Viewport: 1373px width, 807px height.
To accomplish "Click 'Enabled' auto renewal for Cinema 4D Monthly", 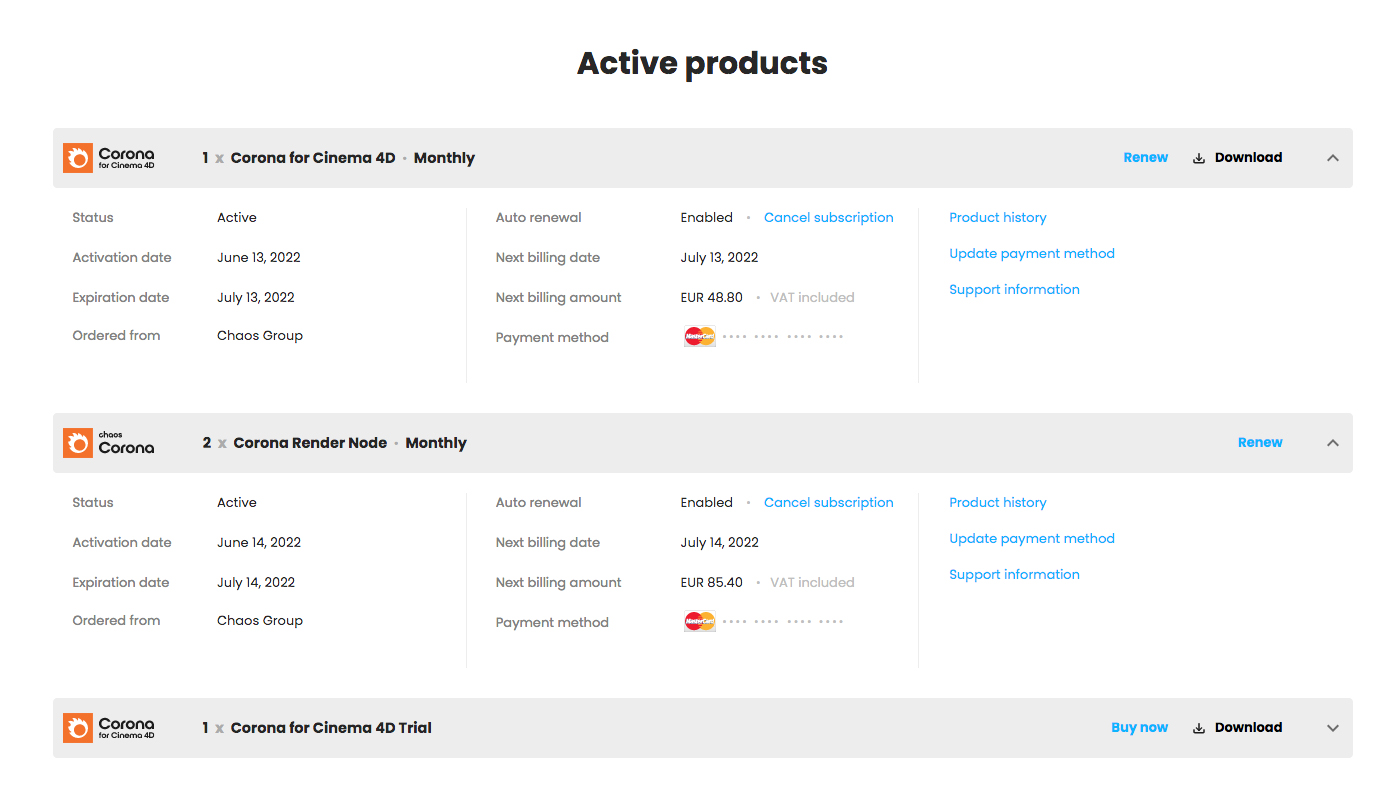I will pyautogui.click(x=707, y=217).
